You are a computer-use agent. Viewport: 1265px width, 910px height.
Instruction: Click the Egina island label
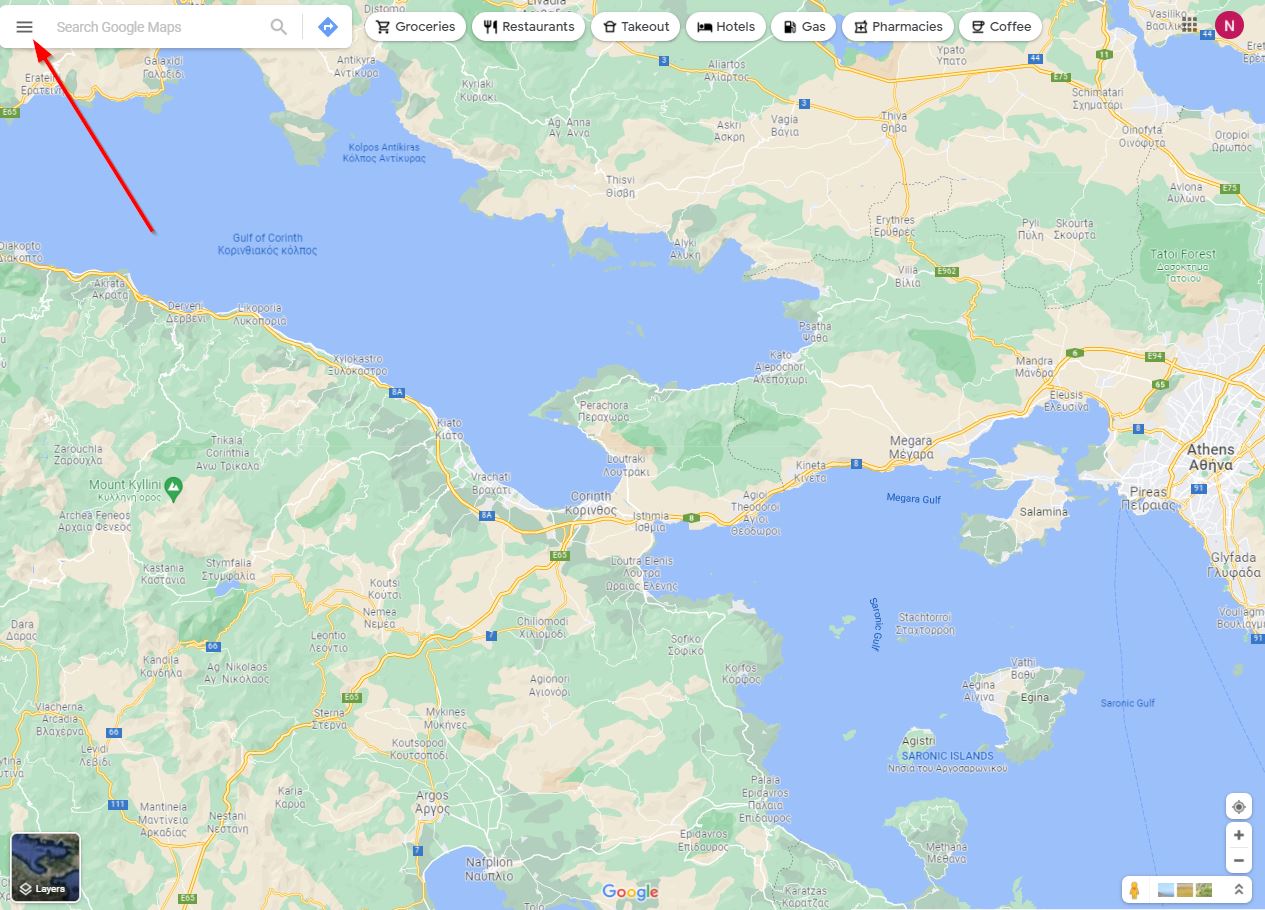coord(1035,697)
